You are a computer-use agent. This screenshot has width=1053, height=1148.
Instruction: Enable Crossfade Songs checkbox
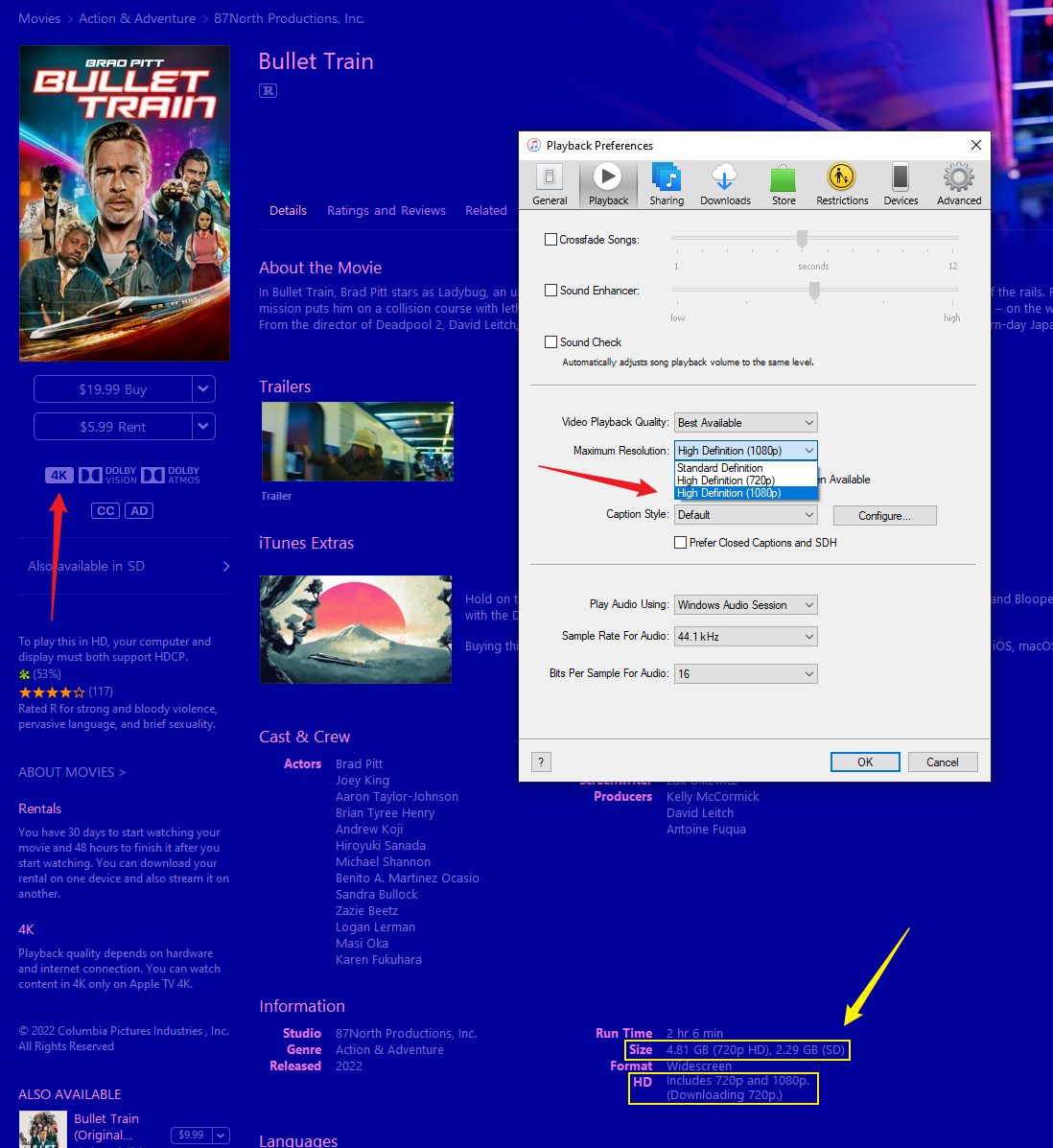(x=550, y=240)
